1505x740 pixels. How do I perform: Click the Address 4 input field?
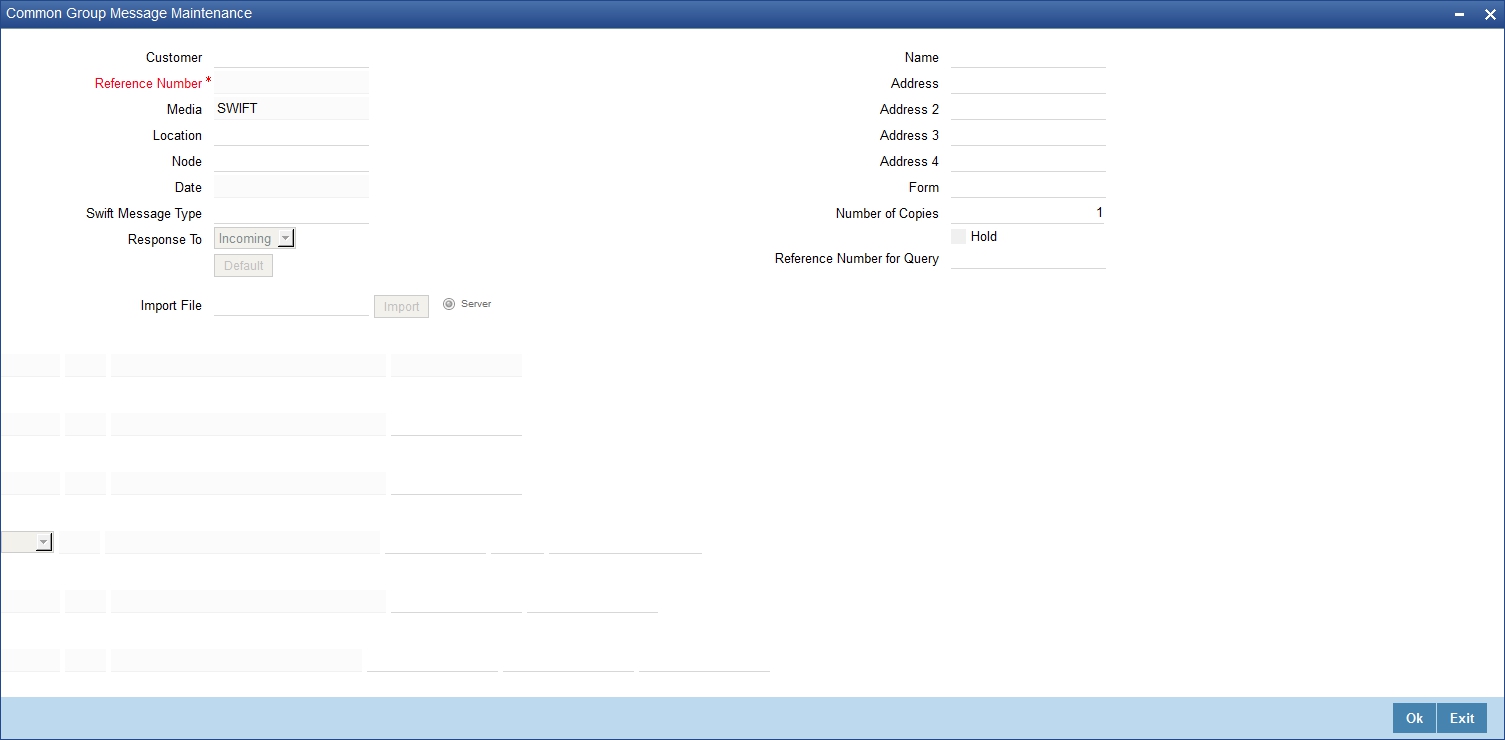point(1028,161)
